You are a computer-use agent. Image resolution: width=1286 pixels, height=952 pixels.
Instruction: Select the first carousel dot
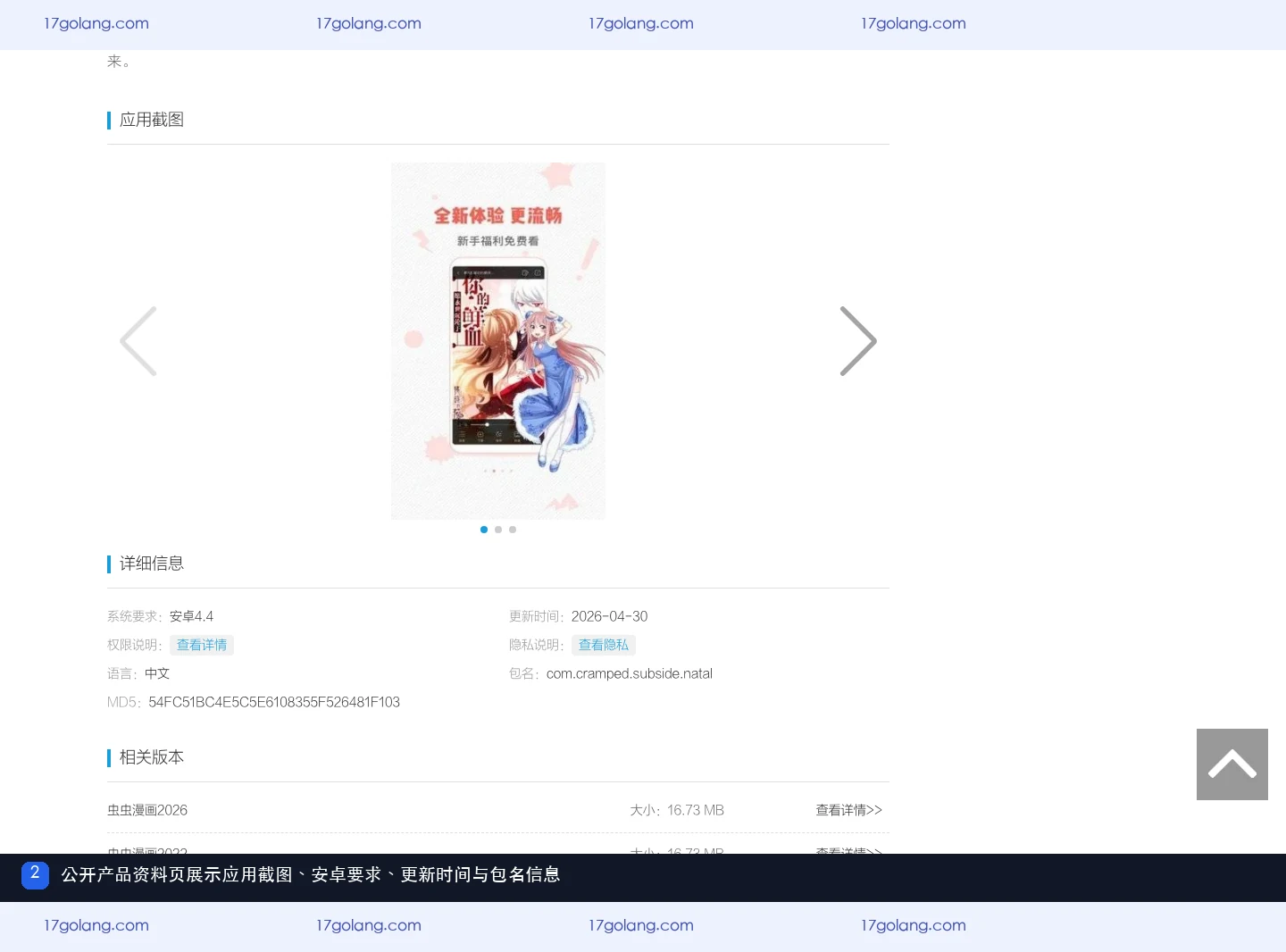click(484, 530)
